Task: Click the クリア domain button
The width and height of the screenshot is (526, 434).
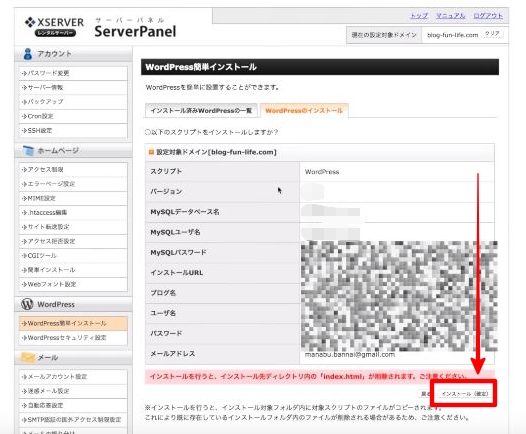Action: coord(492,34)
